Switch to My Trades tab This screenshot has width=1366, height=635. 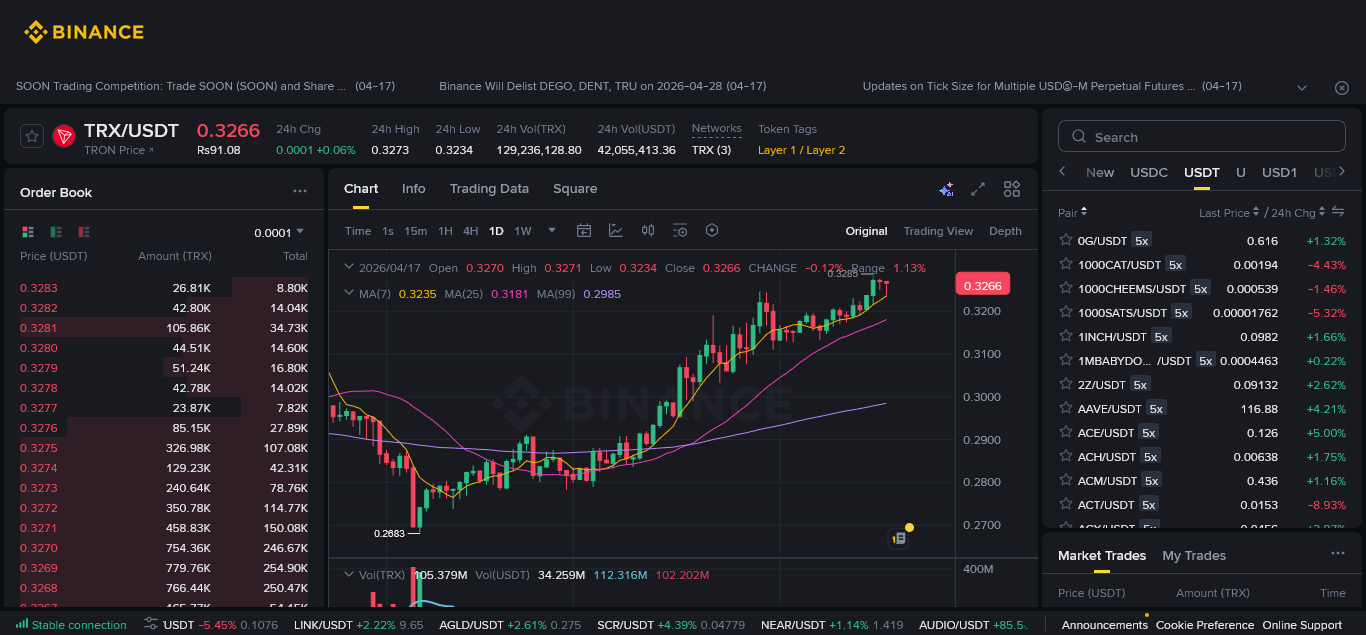click(x=1194, y=555)
